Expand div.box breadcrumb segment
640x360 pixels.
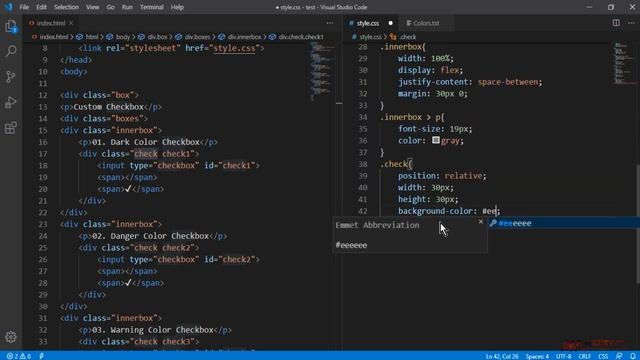coord(158,37)
